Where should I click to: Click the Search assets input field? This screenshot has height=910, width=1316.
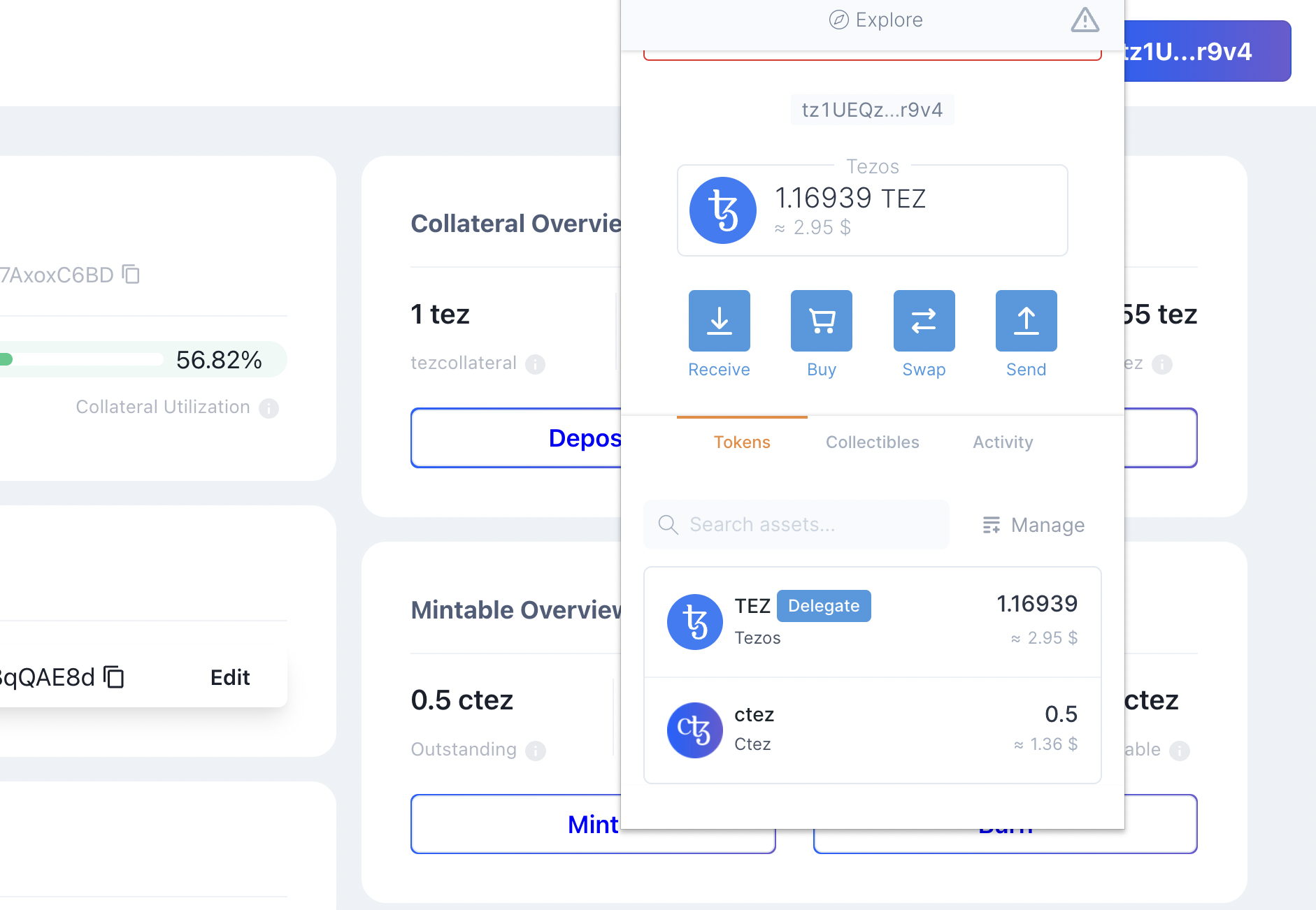coord(797,525)
